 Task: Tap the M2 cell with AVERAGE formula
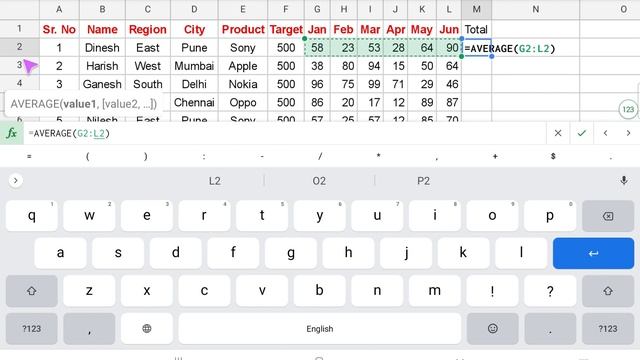coord(476,48)
